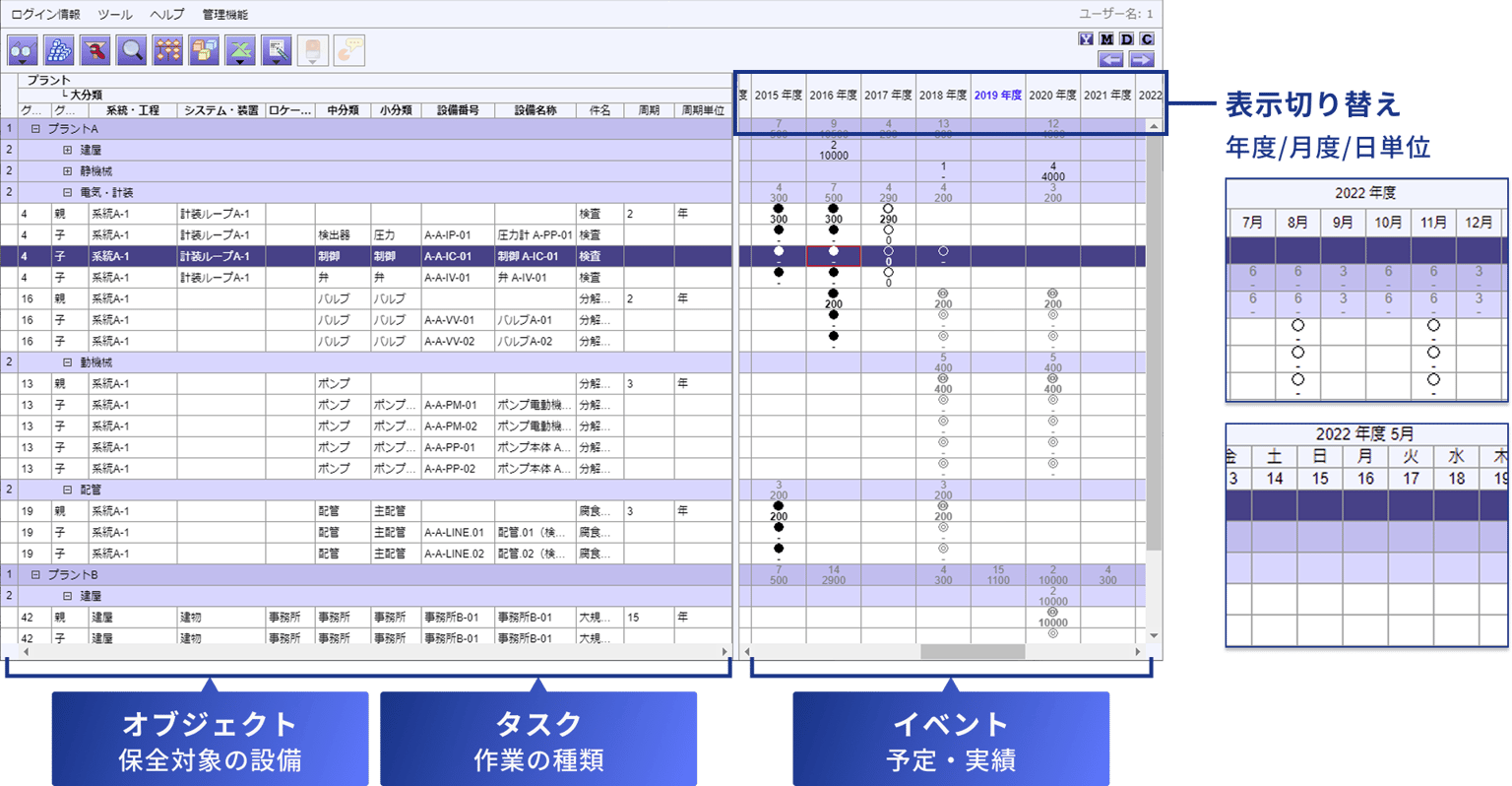Image resolution: width=1512 pixels, height=786 pixels.
Task: Open the ツール menu
Action: point(115,15)
